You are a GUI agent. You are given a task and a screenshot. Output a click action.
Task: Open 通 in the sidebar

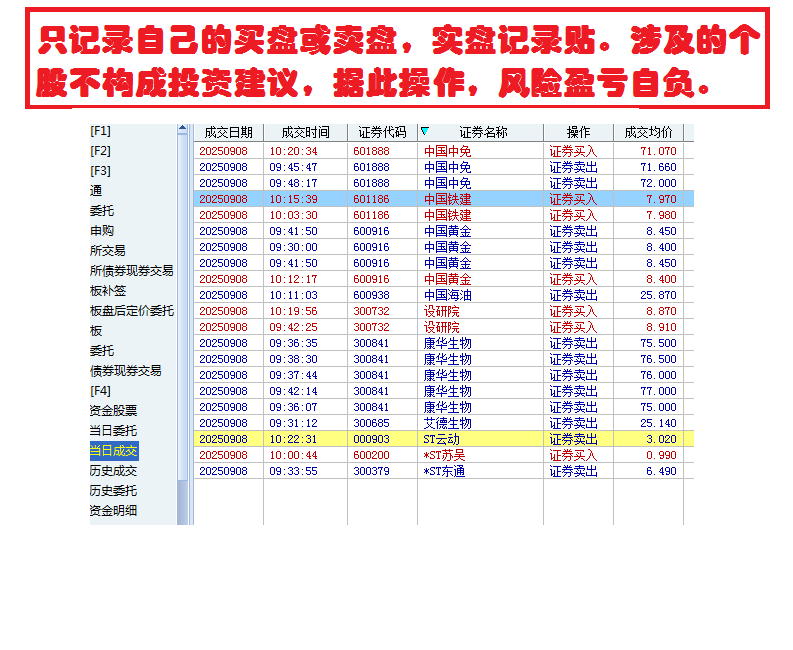[x=96, y=191]
